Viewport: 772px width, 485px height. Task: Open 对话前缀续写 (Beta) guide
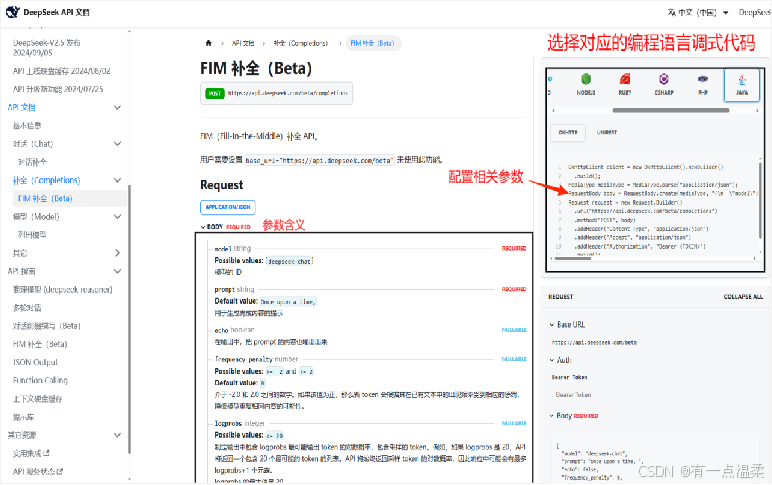click(x=47, y=326)
